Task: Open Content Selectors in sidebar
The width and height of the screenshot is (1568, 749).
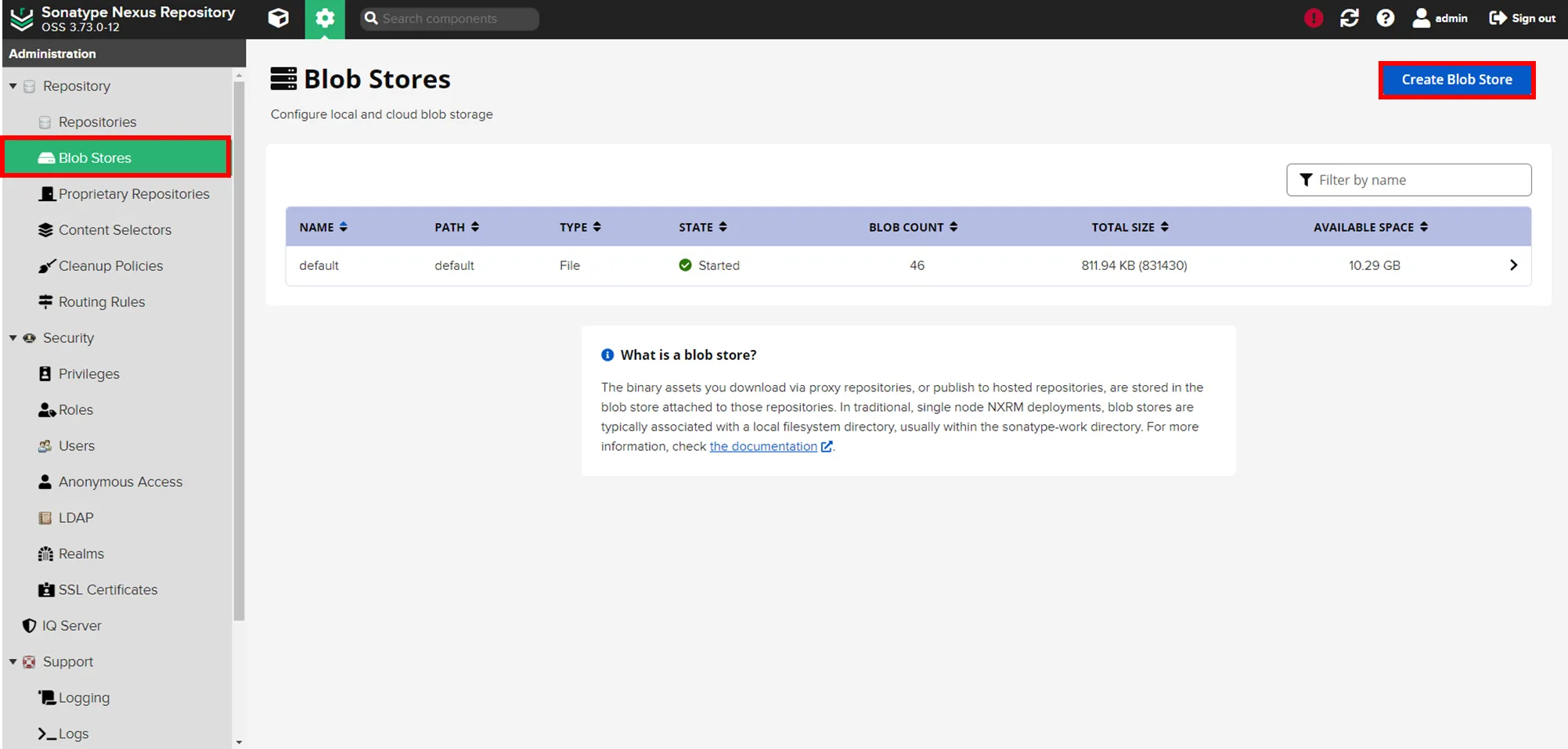Action: tap(115, 230)
